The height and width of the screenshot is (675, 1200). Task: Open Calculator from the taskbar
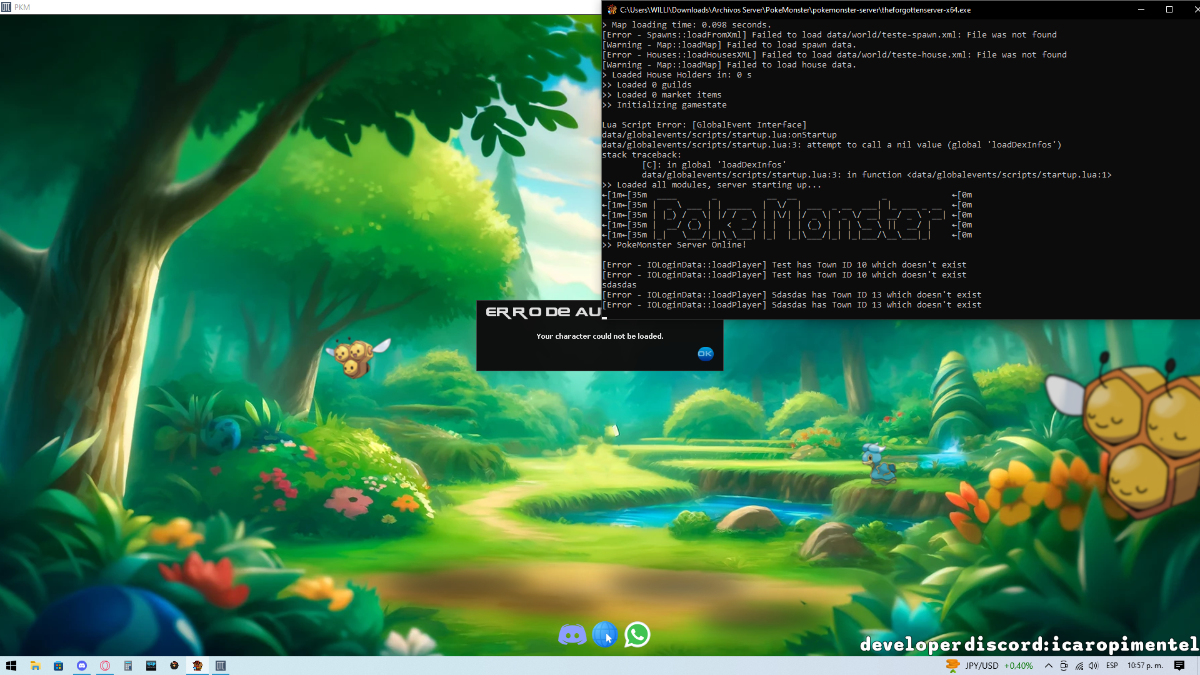(x=128, y=666)
